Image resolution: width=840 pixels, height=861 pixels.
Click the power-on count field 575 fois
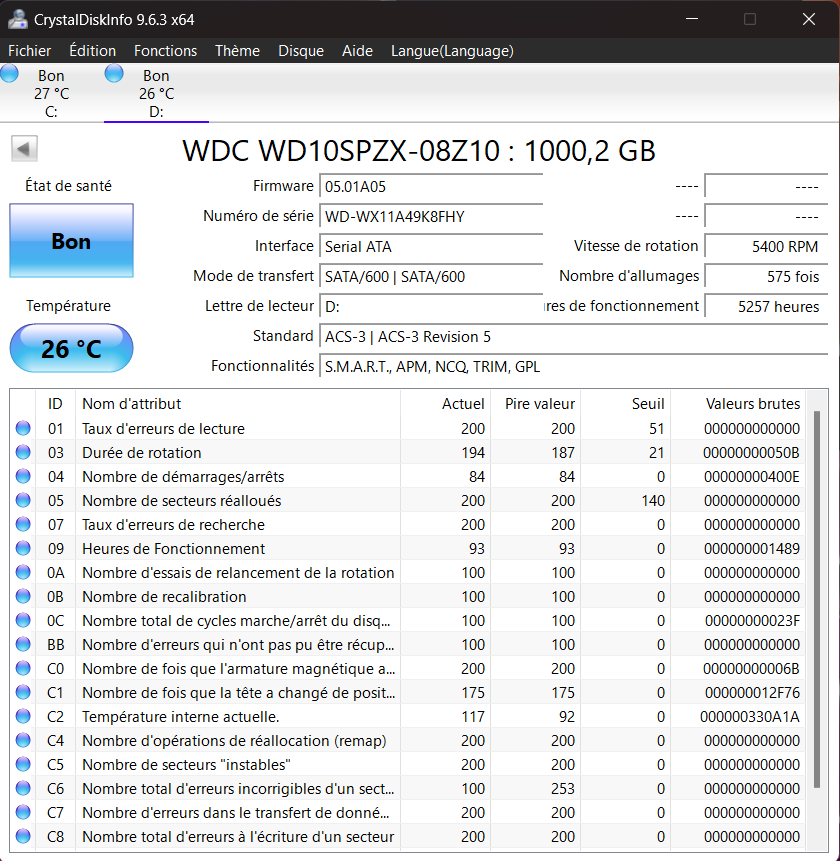tap(766, 276)
